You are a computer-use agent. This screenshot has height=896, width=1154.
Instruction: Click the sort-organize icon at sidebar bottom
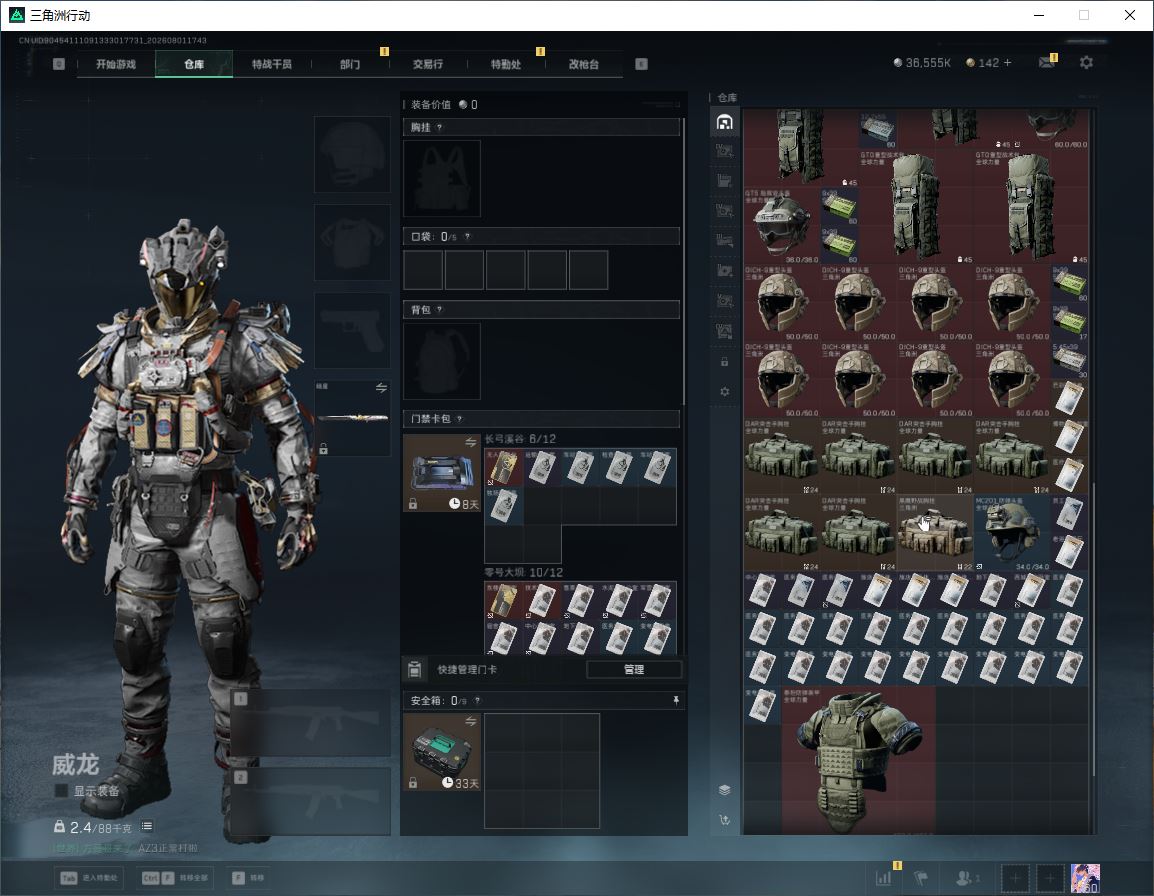point(724,819)
